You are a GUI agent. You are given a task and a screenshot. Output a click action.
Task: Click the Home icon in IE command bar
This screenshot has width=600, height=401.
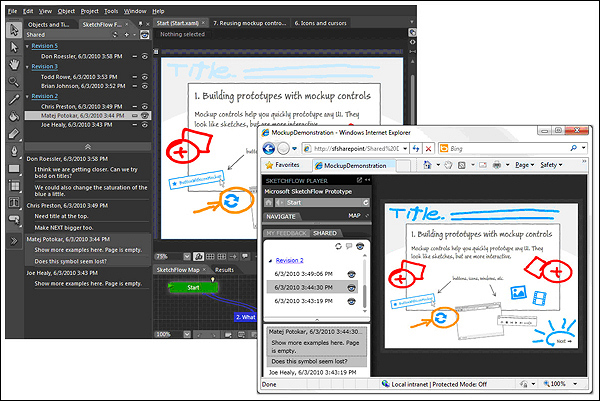pyautogui.click(x=427, y=165)
